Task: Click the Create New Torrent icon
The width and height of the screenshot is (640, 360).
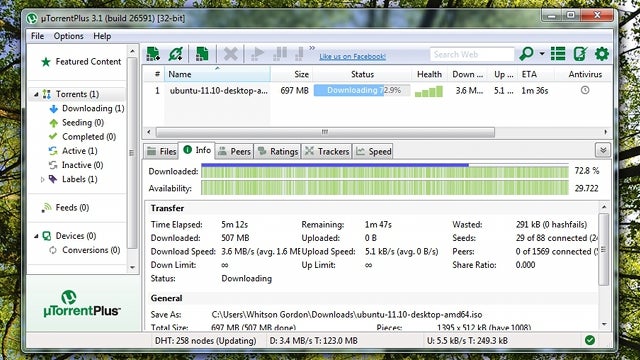Action: (x=202, y=54)
